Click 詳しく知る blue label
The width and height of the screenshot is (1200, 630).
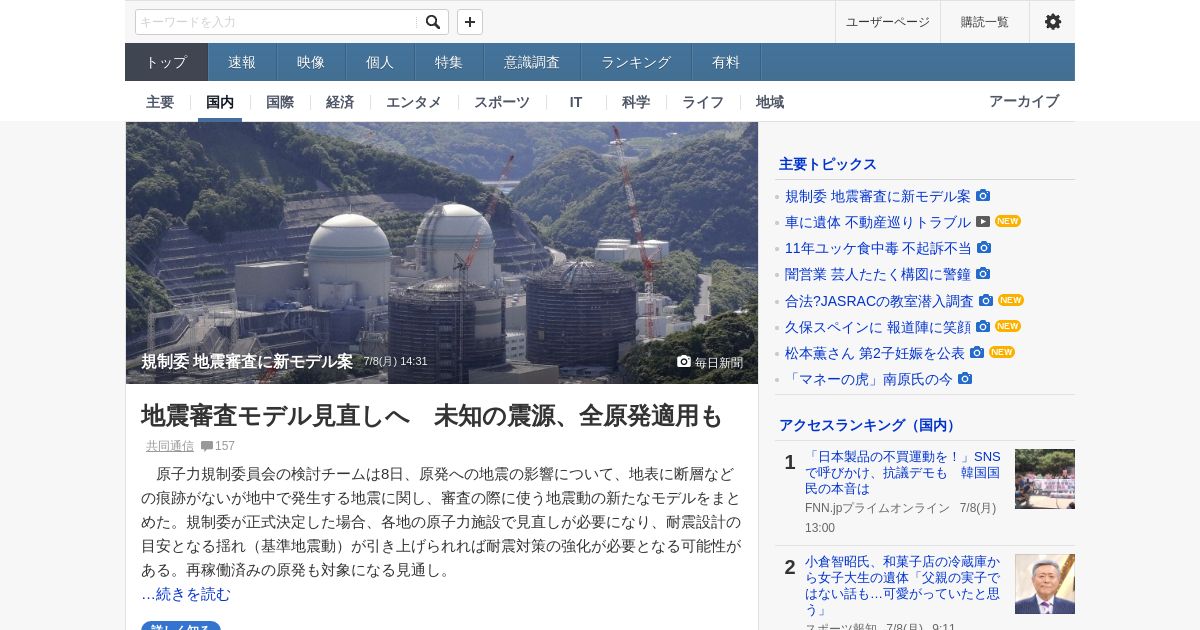pyautogui.click(x=181, y=627)
